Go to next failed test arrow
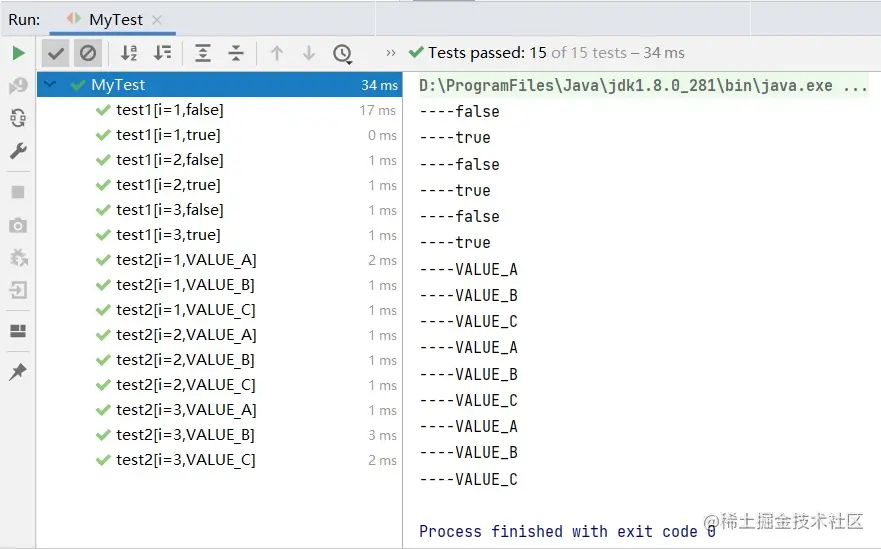881x549 pixels. click(x=309, y=53)
